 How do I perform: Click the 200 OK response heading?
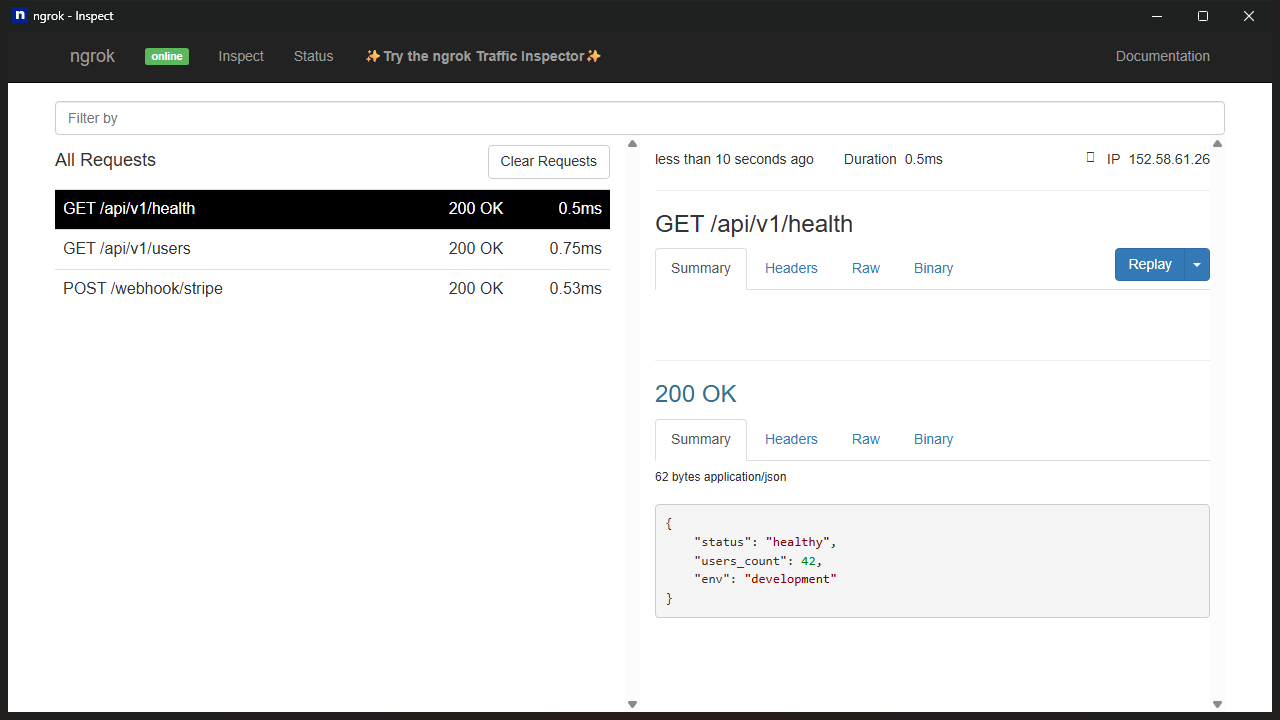coord(696,394)
